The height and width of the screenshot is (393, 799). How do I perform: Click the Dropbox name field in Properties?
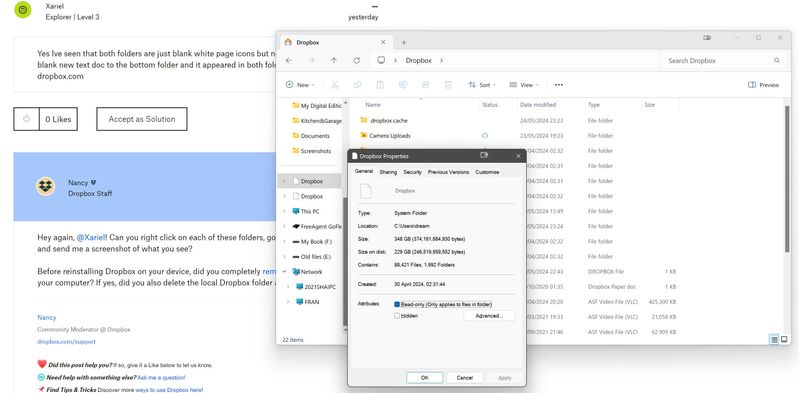pos(454,191)
